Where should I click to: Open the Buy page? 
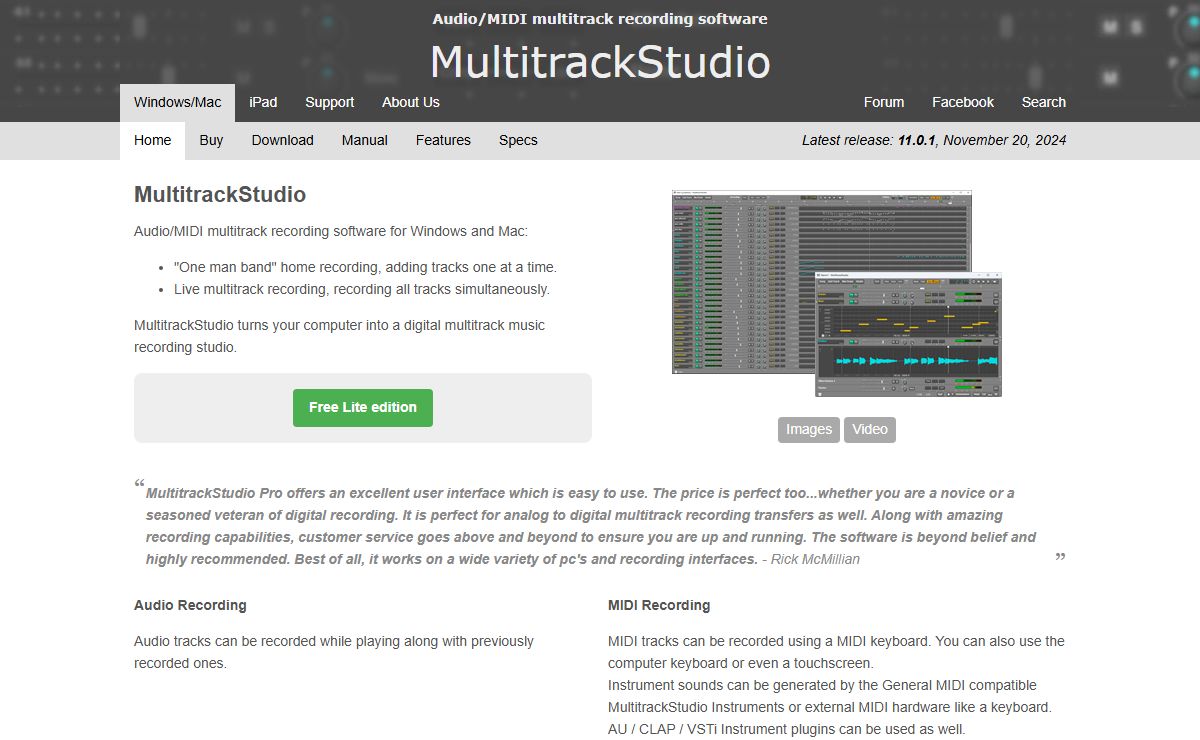click(211, 140)
